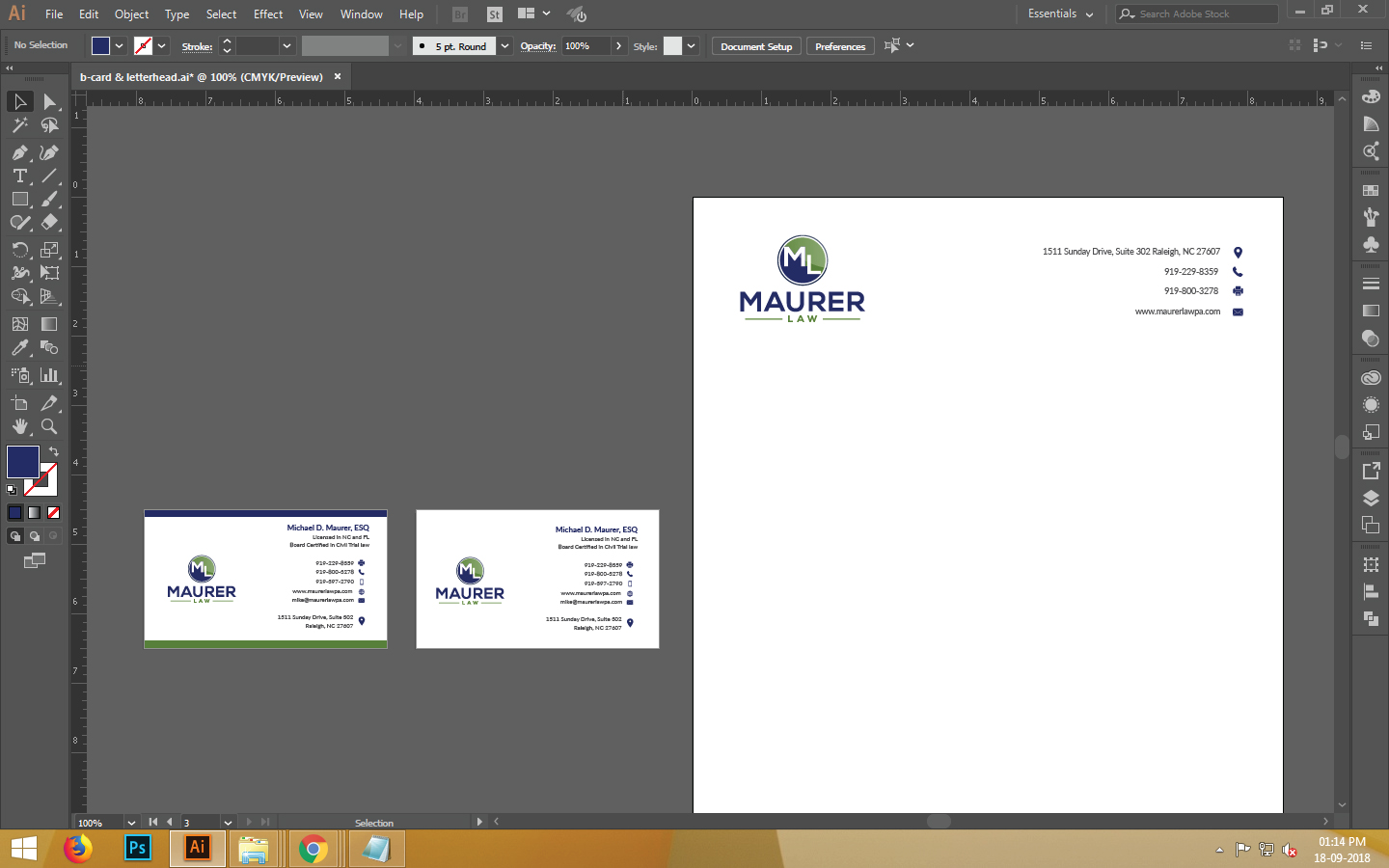Image resolution: width=1389 pixels, height=868 pixels.
Task: Open the zoom level dropdown
Action: [x=131, y=823]
